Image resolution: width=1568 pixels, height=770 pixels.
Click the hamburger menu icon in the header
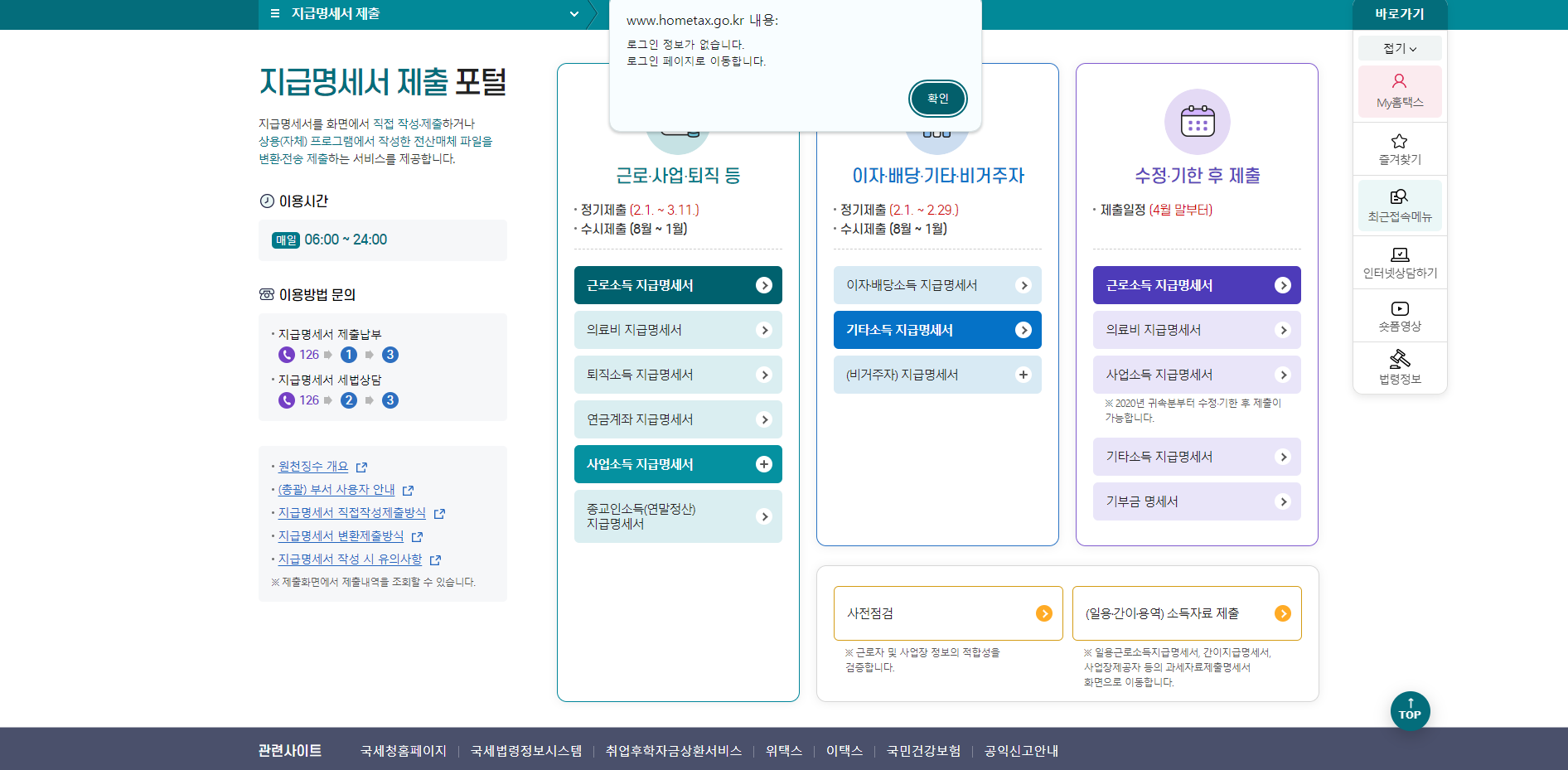[273, 14]
